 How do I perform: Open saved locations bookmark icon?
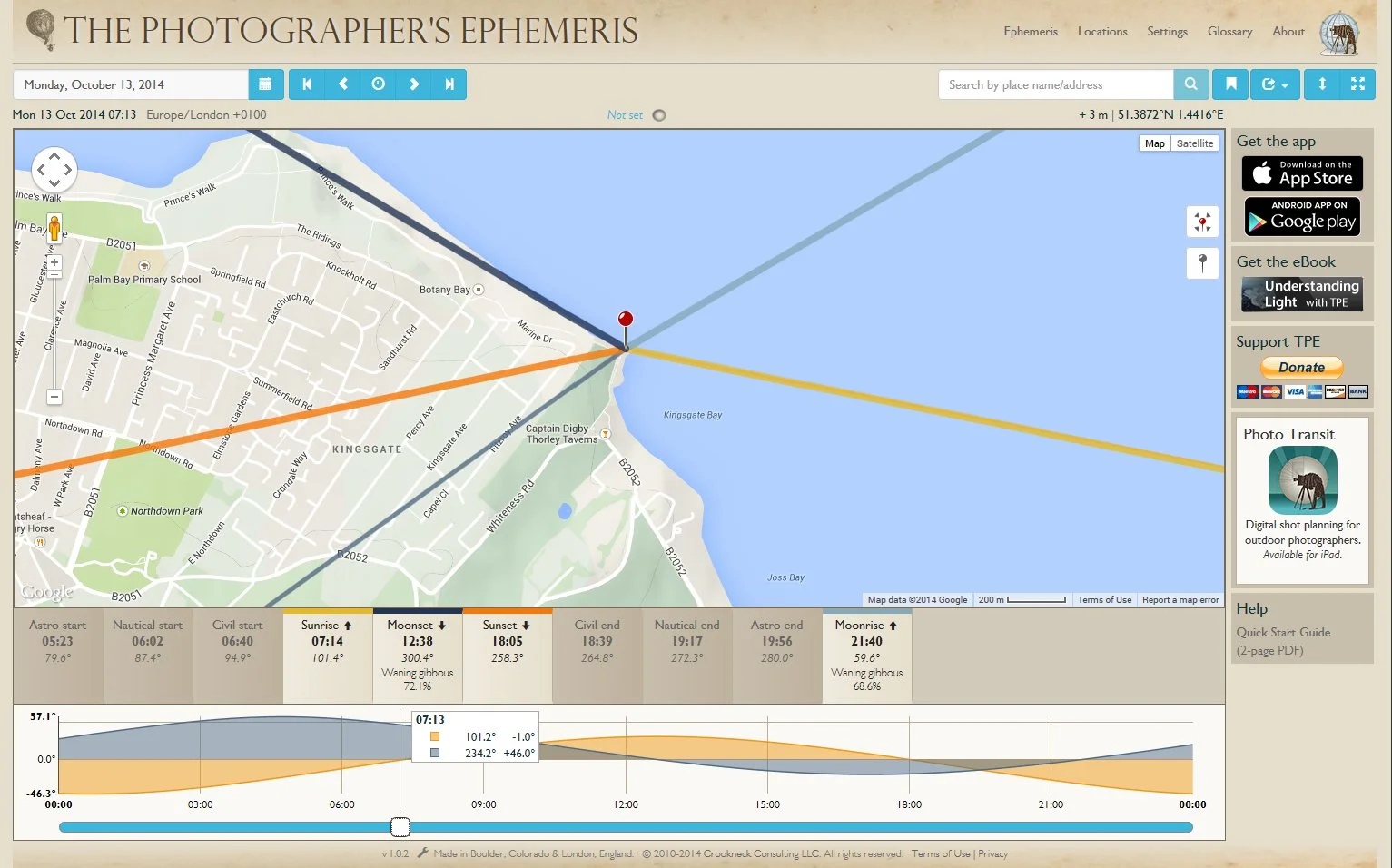(x=1230, y=84)
